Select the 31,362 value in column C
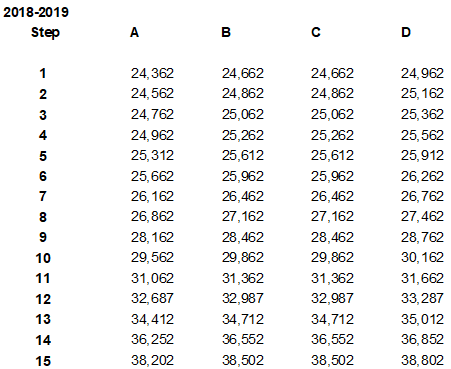The width and height of the screenshot is (451, 369). [x=332, y=278]
